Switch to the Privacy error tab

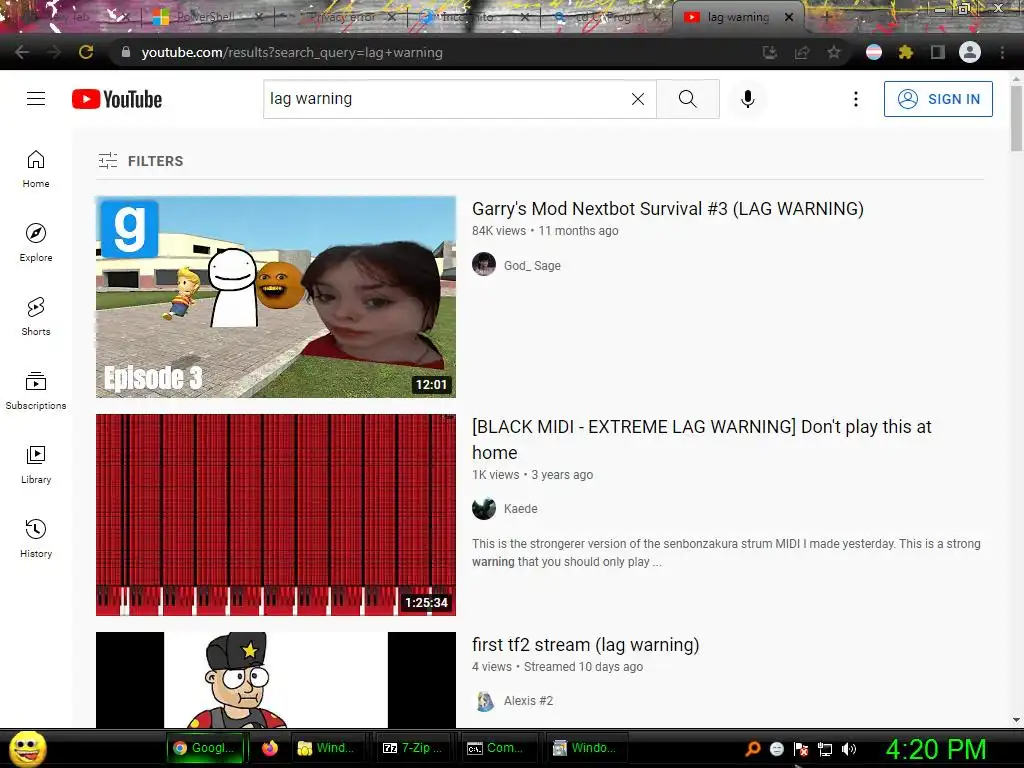click(342, 17)
